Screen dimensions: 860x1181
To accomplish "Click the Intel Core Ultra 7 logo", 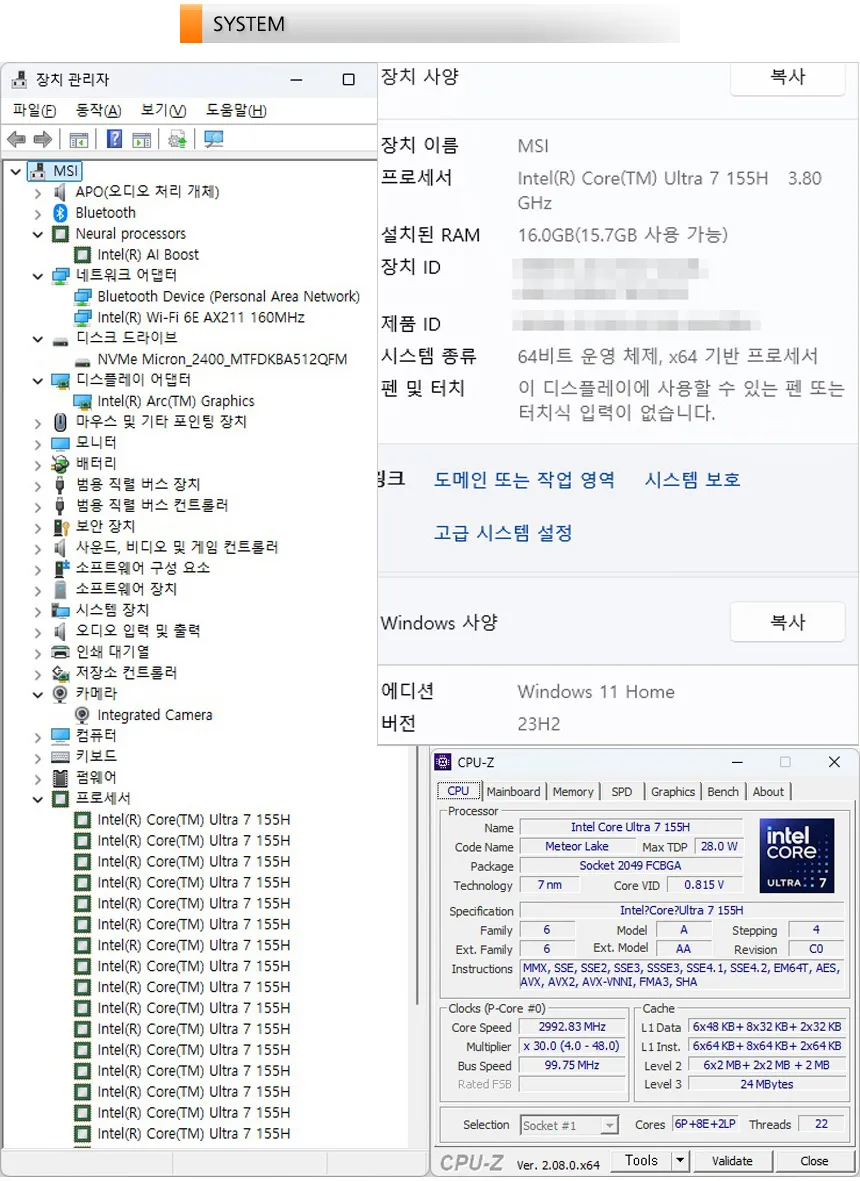I will click(797, 855).
